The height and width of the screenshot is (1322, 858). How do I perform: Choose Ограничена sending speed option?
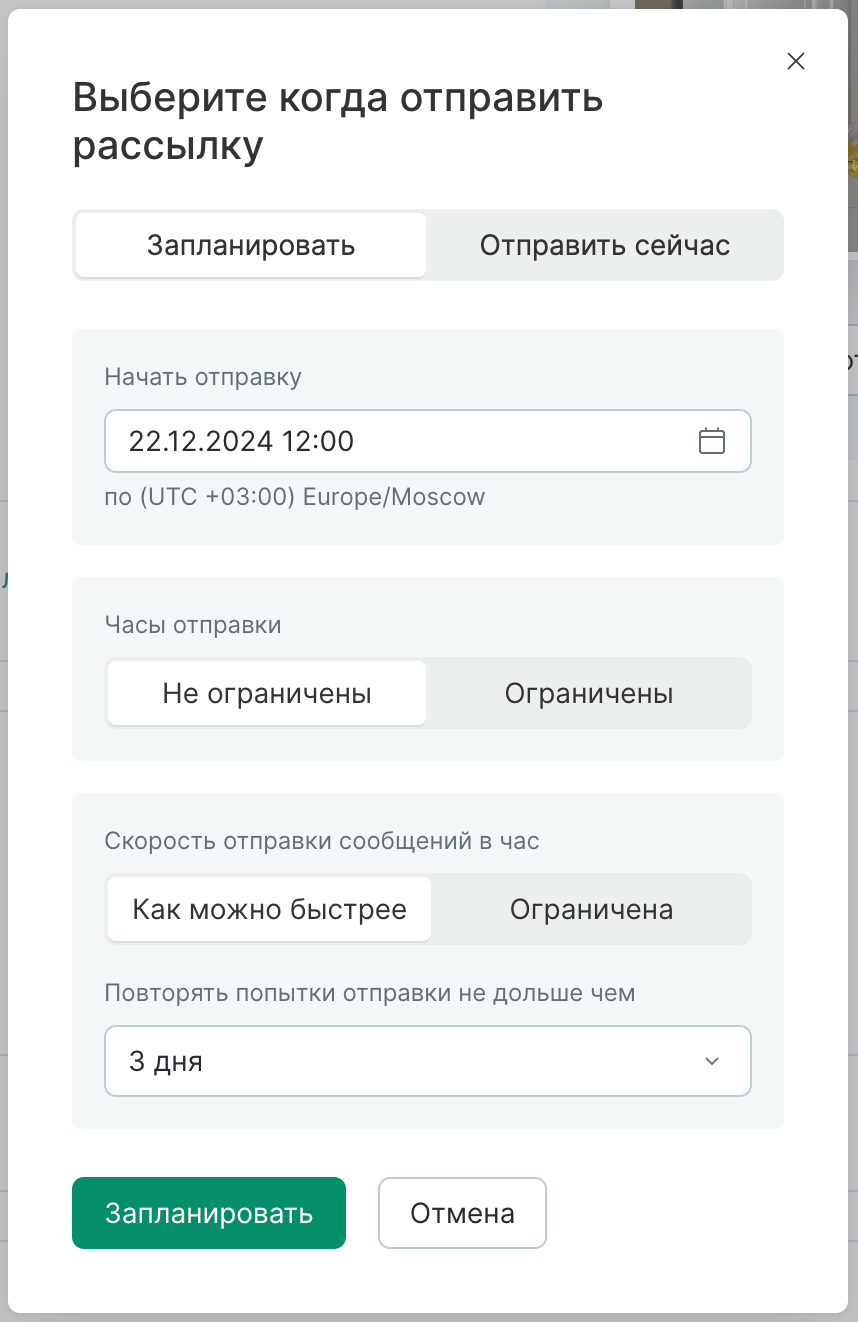(x=591, y=909)
